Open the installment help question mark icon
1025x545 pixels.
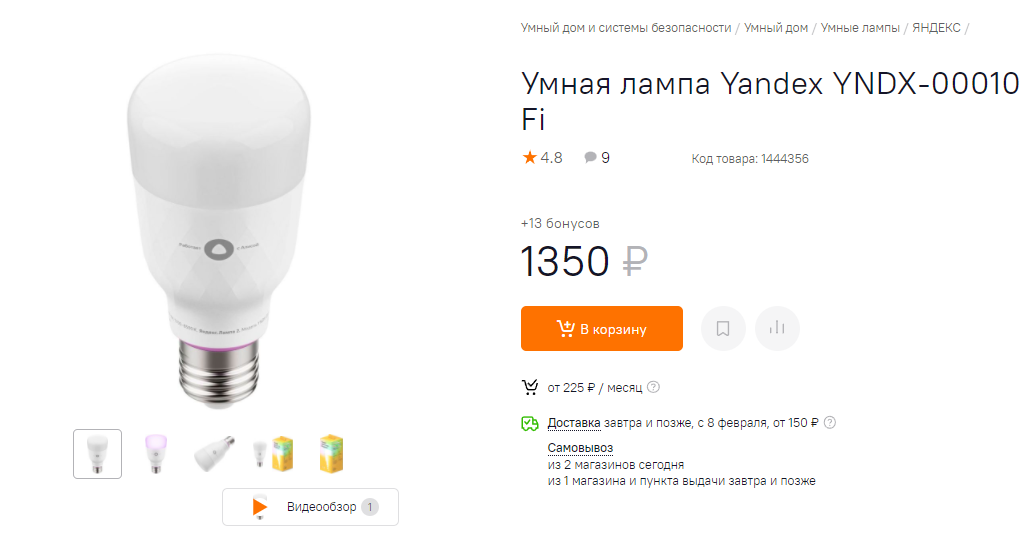653,387
